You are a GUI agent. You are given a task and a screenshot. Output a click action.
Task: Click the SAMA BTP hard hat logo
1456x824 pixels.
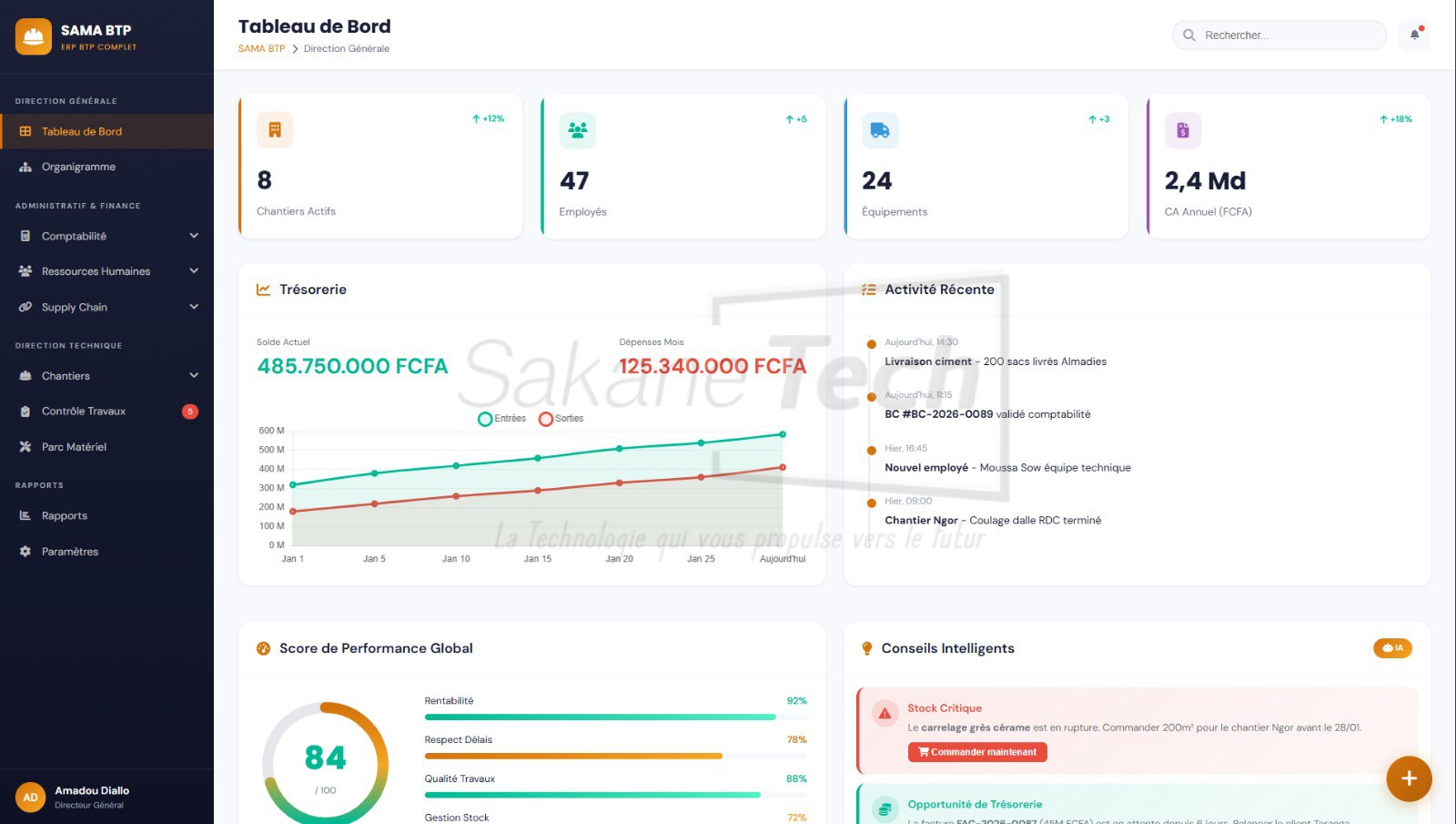[x=34, y=36]
